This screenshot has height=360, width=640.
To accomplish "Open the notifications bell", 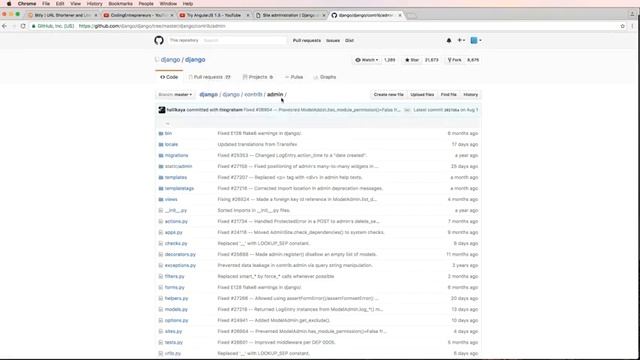I will click(x=449, y=40).
